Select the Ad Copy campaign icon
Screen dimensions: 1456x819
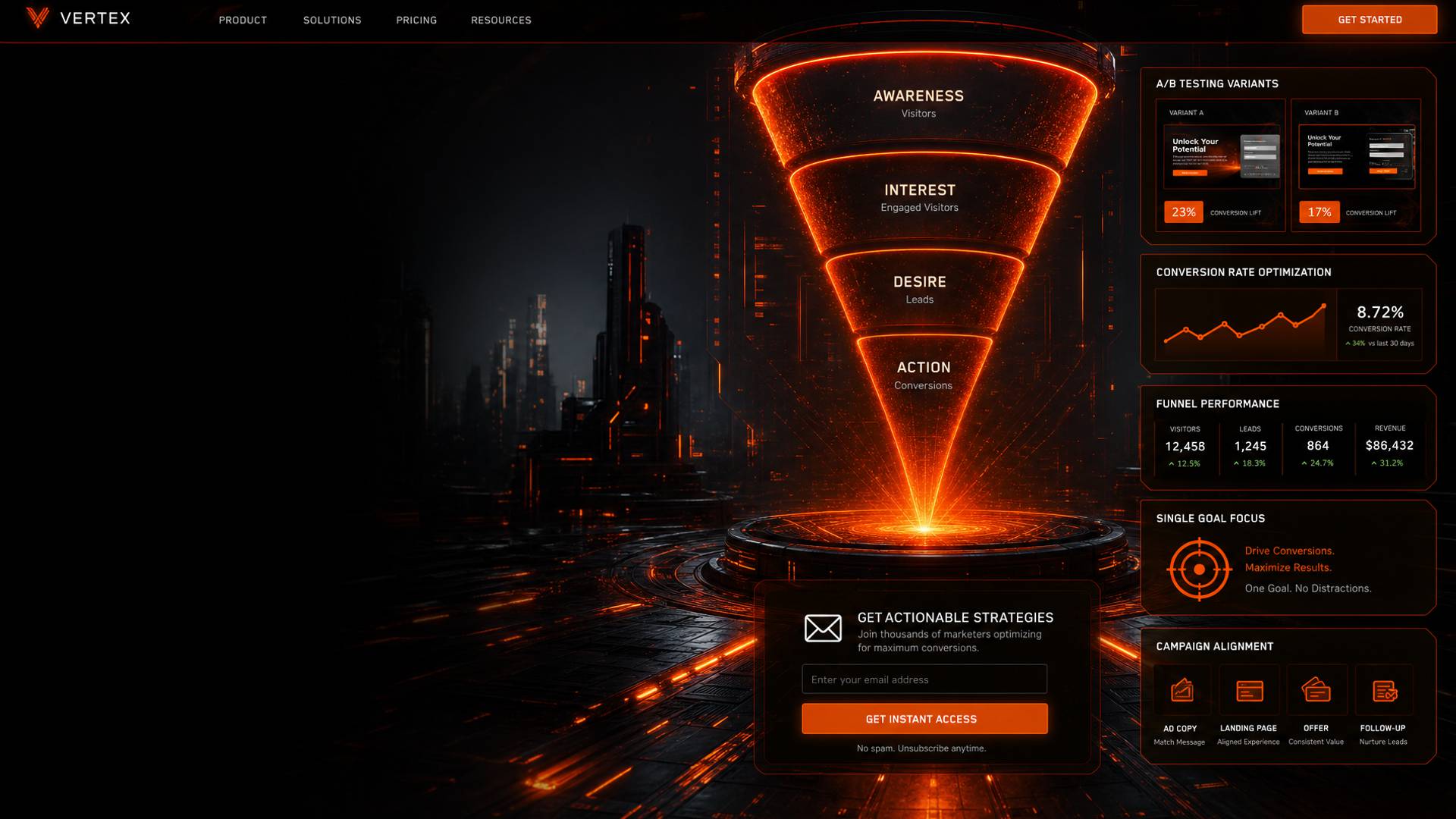click(1181, 690)
